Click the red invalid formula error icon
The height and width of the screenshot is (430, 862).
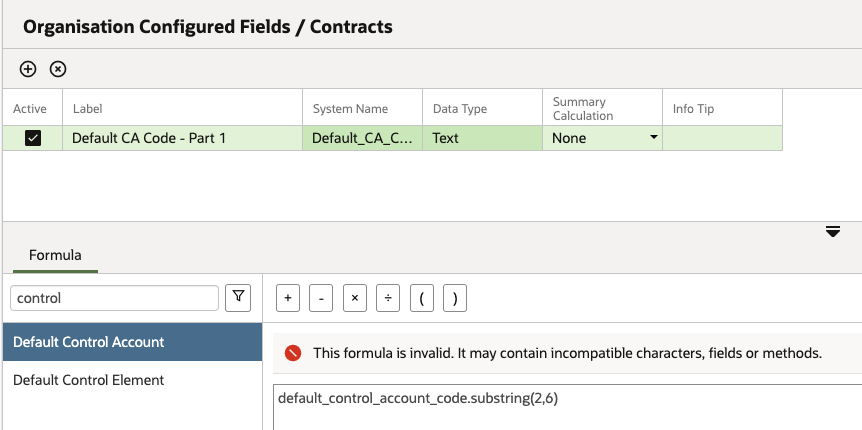tap(293, 353)
